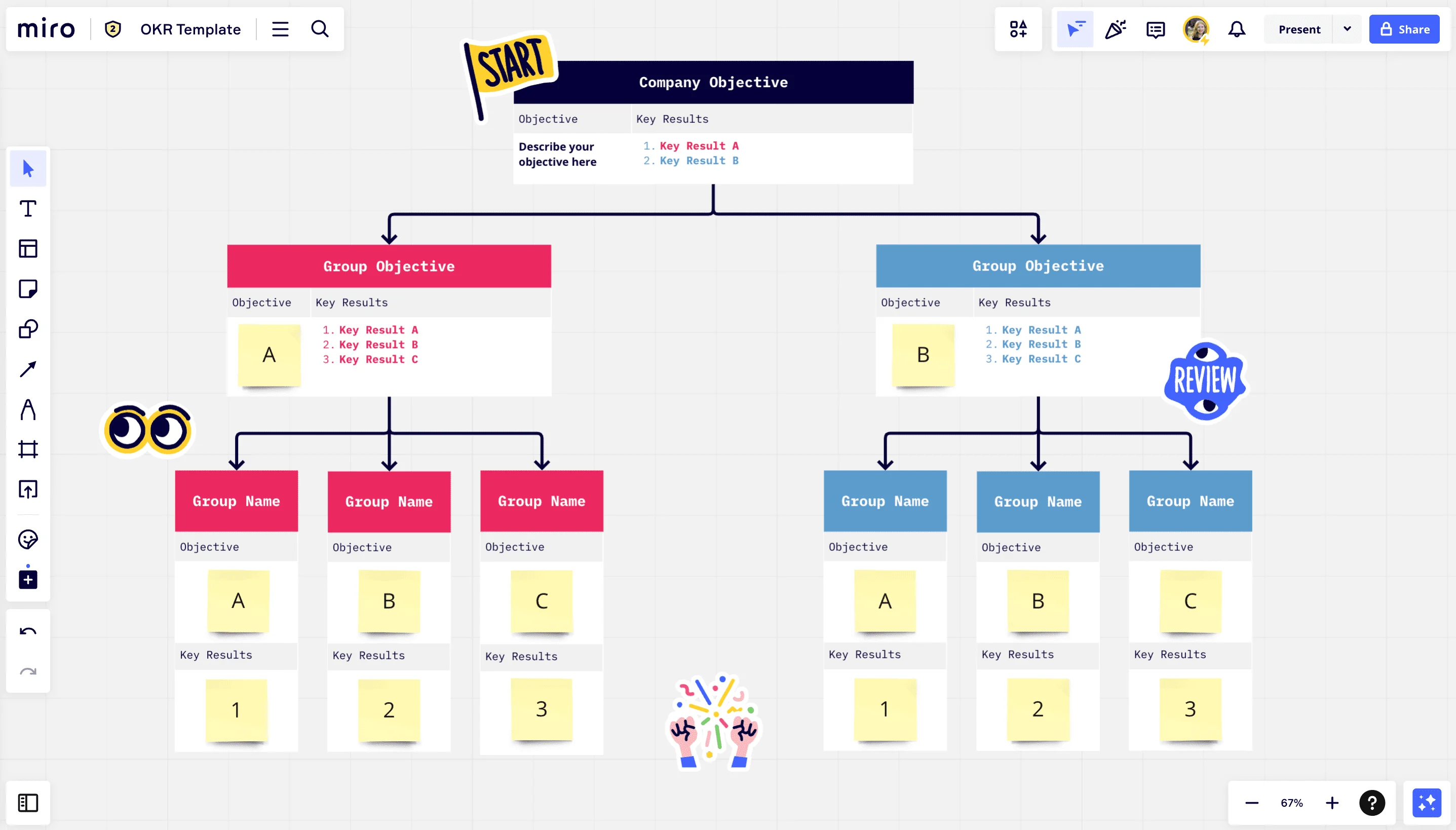
Task: Click the search icon in toolbar
Action: 321,29
